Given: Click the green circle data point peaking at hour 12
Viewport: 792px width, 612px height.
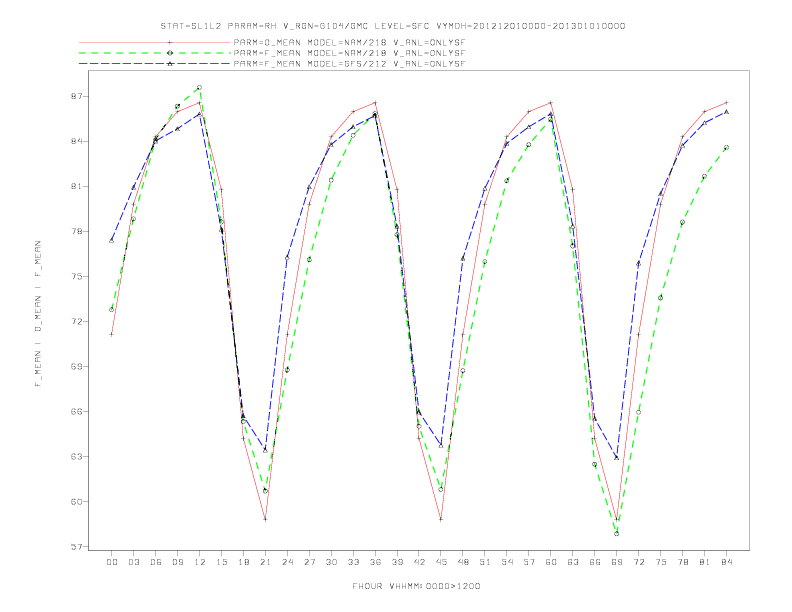Looking at the screenshot, I should [200, 87].
